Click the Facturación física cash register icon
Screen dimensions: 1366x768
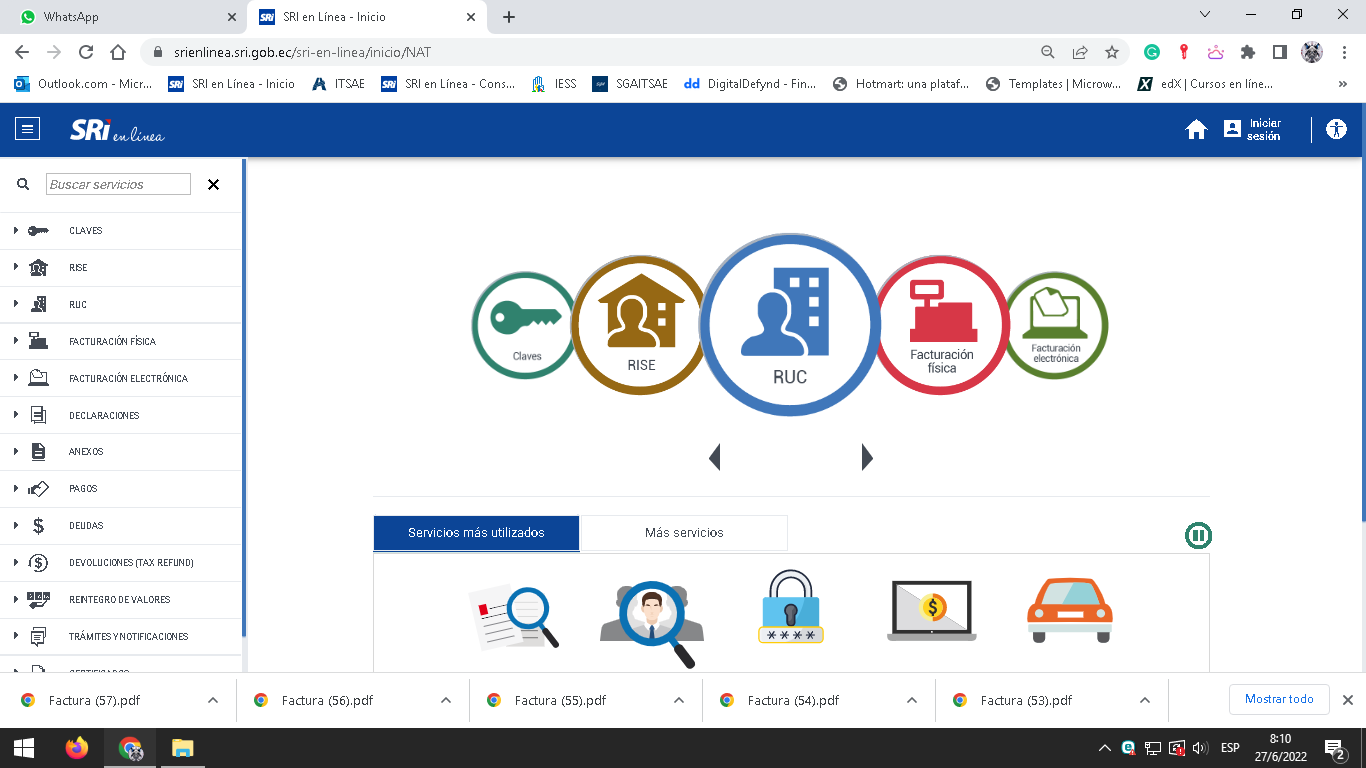pyautogui.click(x=941, y=325)
